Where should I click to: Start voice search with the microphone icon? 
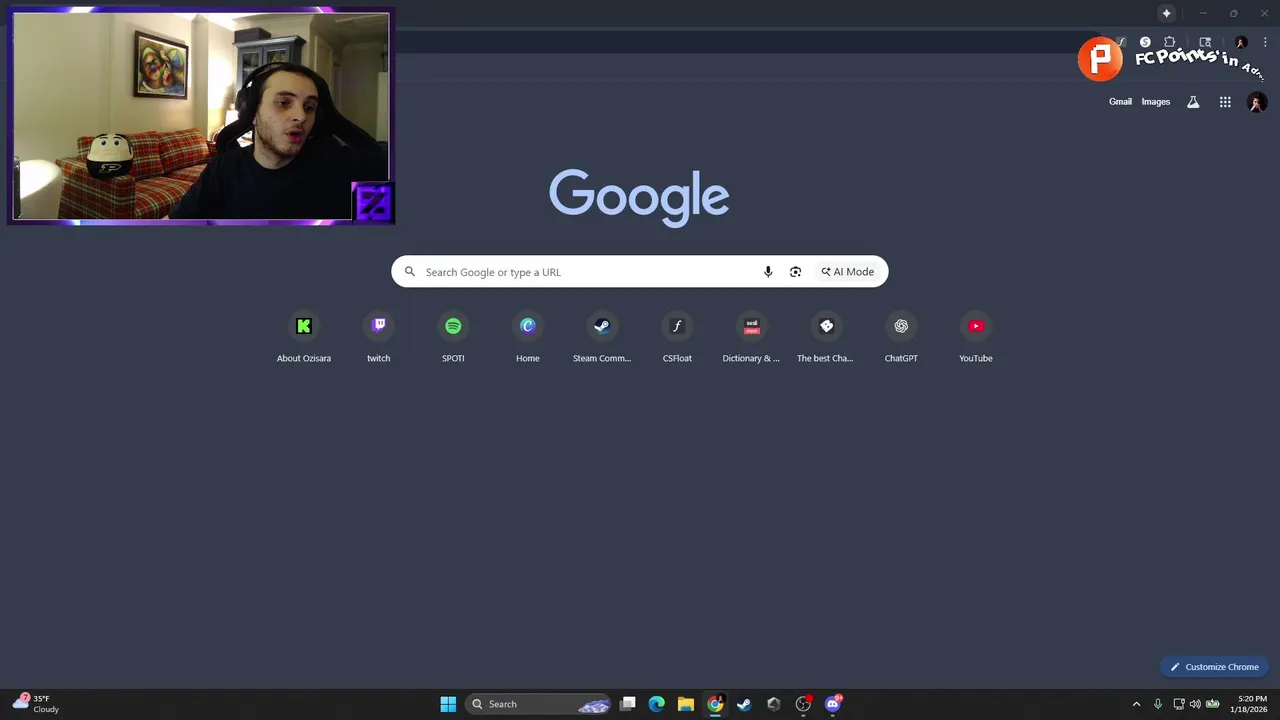[768, 272]
